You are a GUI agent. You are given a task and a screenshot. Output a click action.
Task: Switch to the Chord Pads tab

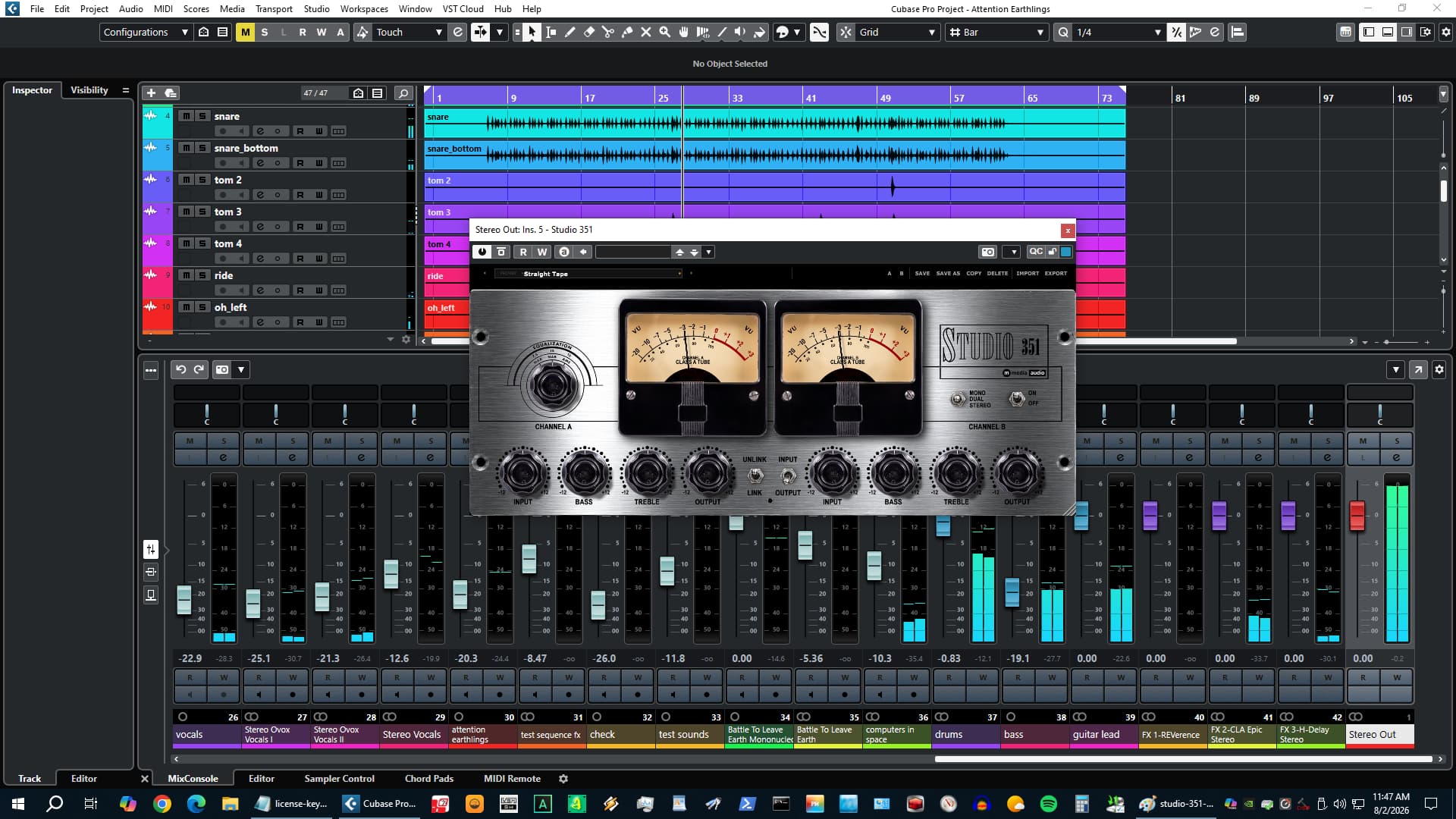428,778
